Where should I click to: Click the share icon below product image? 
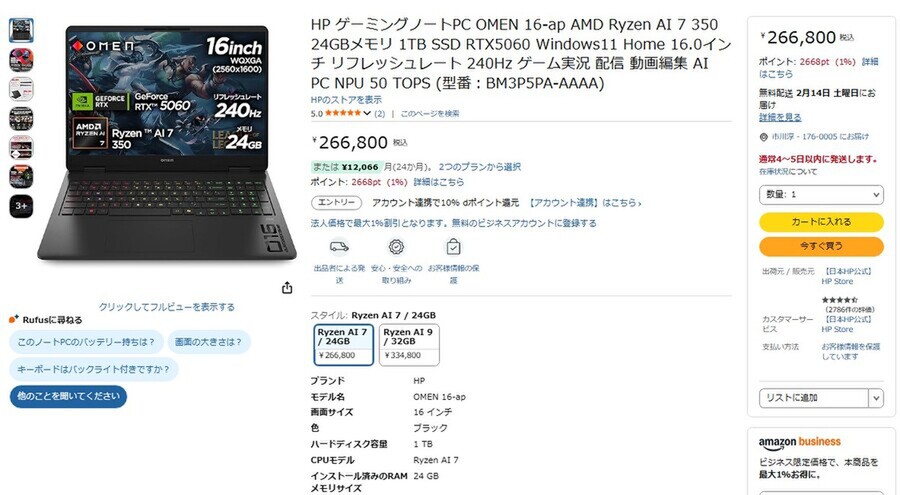[287, 288]
